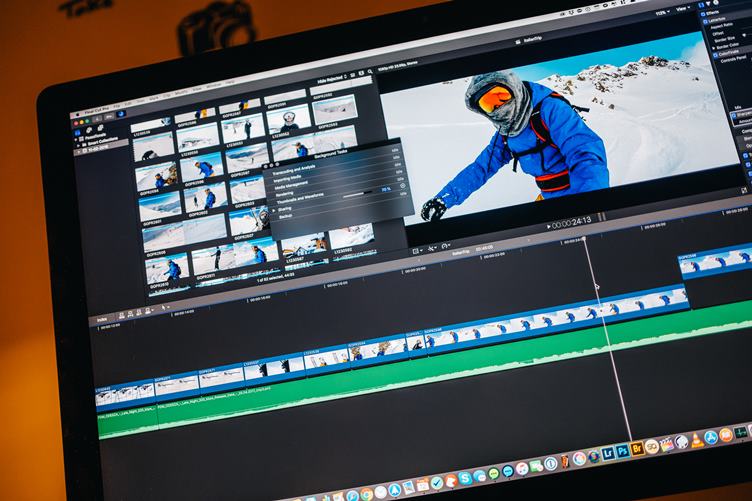Click the Rendering progress bar
752x501 pixels.
click(x=357, y=195)
